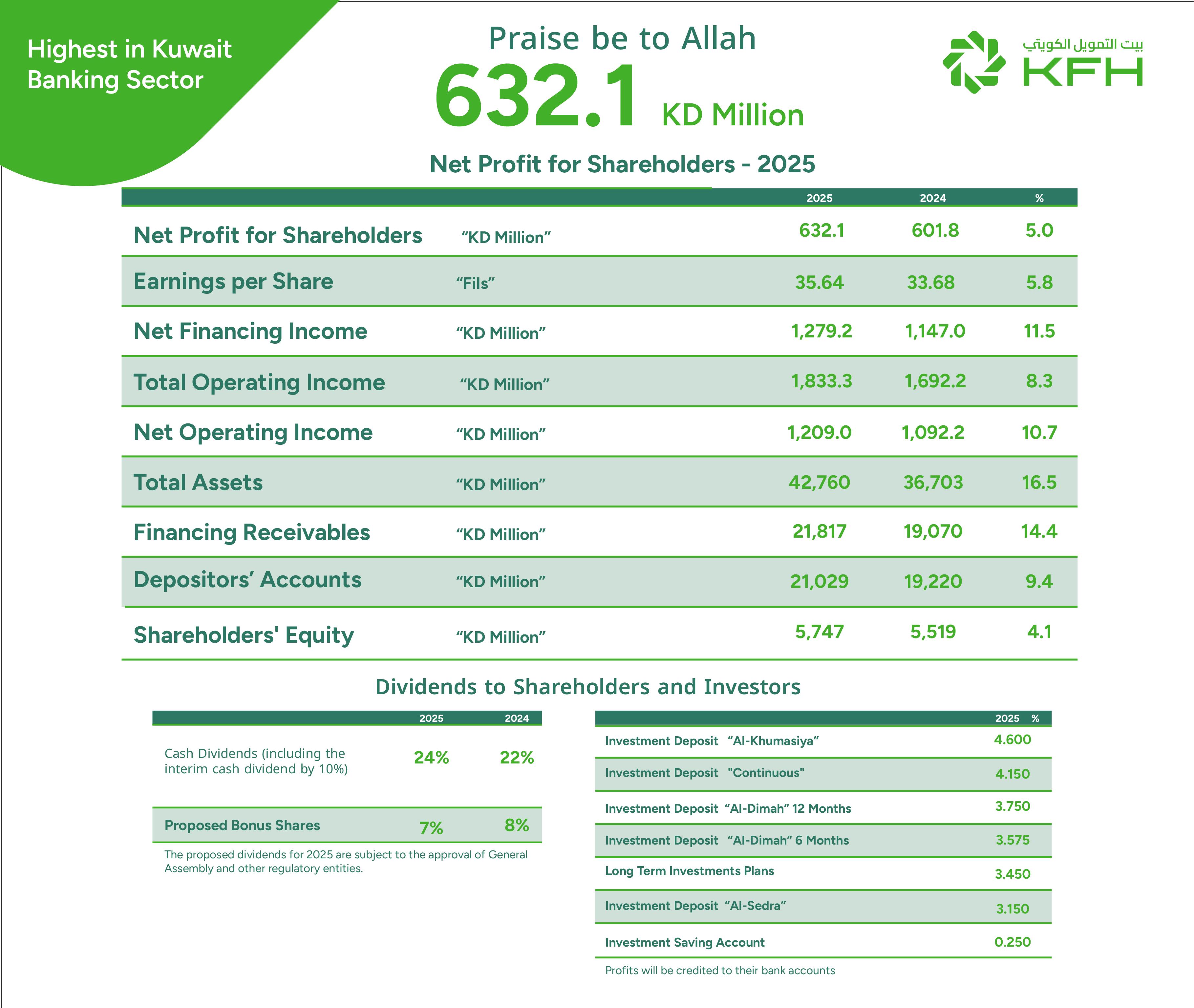Image resolution: width=1194 pixels, height=1008 pixels.
Task: Click the Dividends to Shareholders and Investors heading
Action: [x=587, y=687]
